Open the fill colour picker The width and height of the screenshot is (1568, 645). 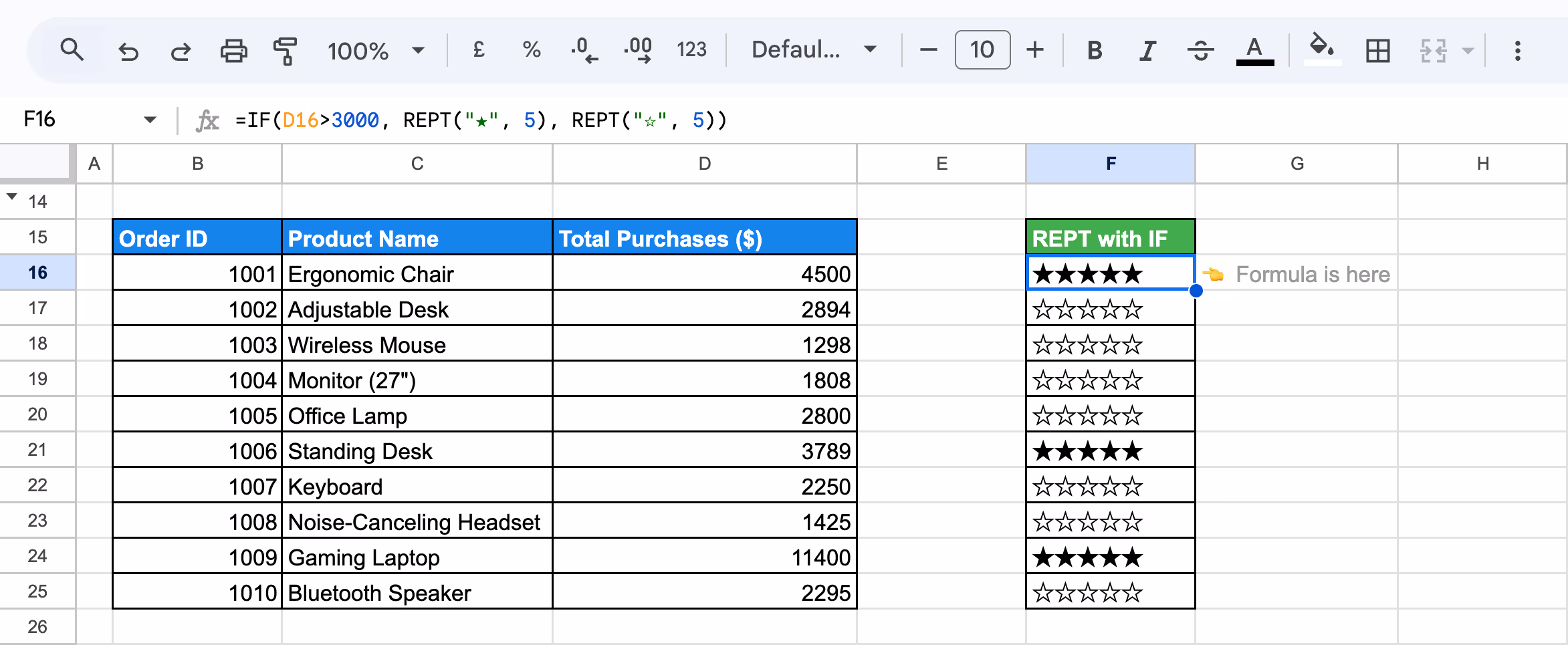pos(1322,49)
